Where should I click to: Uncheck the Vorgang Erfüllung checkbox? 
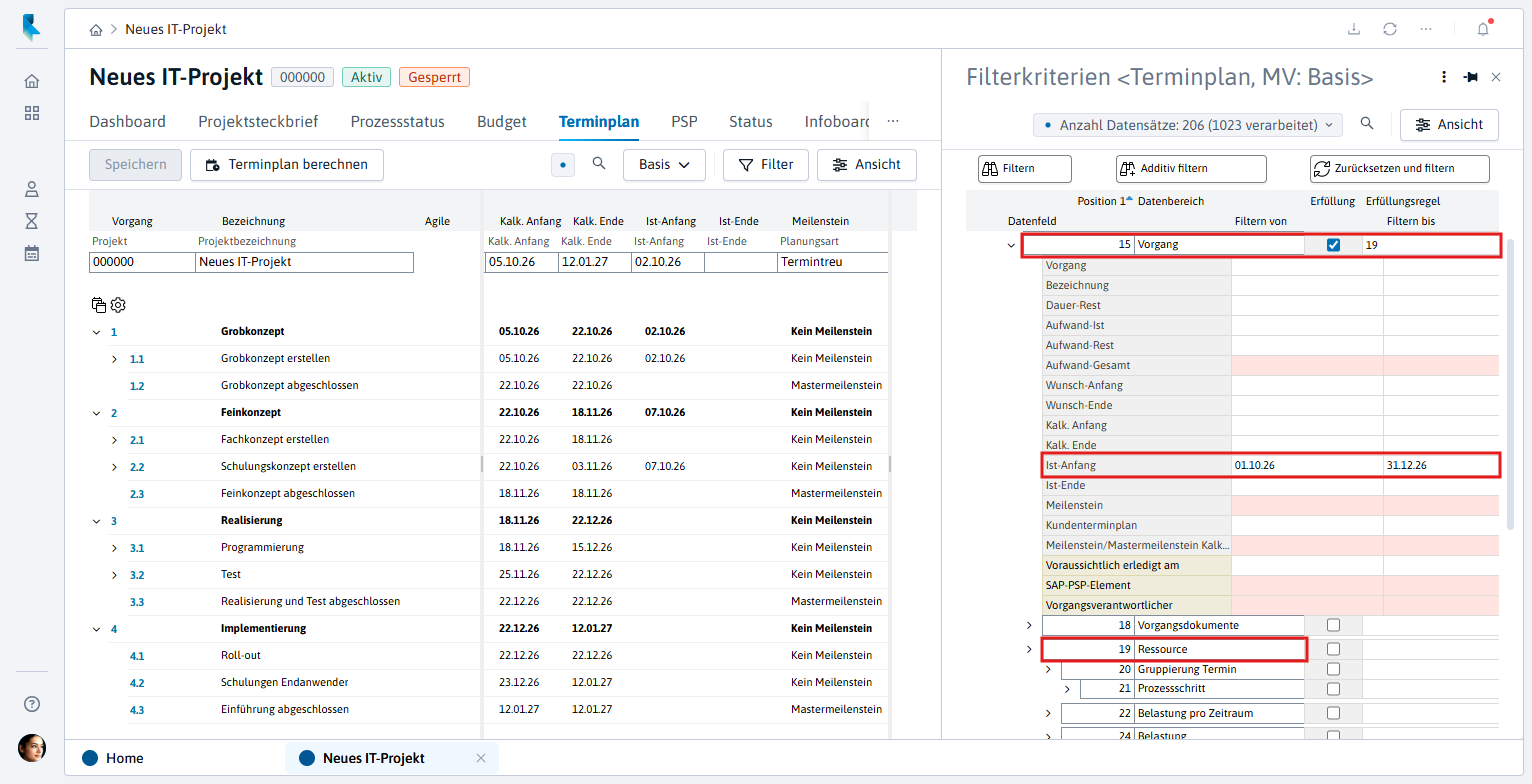(1333, 245)
